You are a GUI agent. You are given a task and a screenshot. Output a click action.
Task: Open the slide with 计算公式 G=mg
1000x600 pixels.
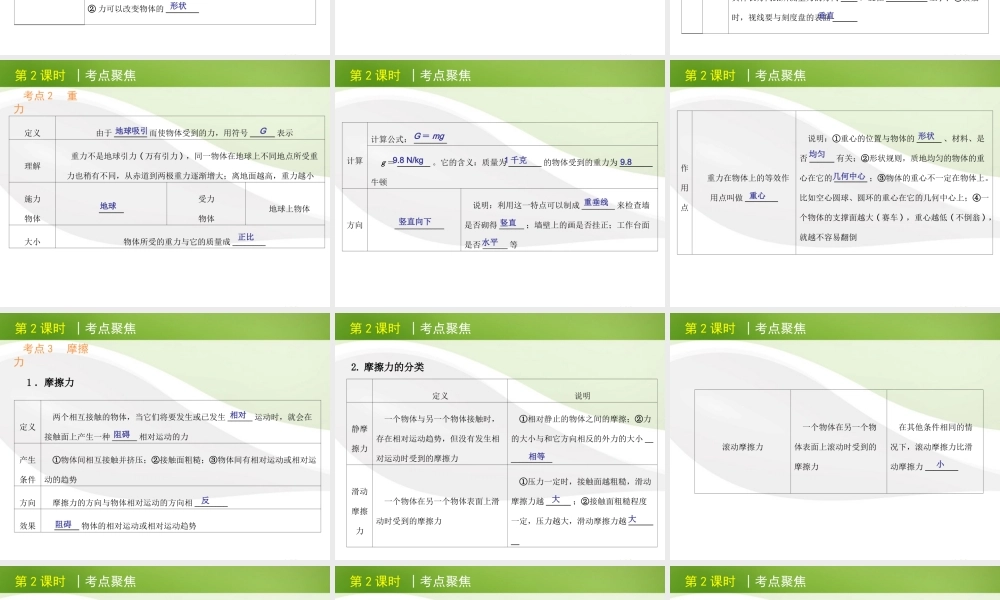[500, 184]
